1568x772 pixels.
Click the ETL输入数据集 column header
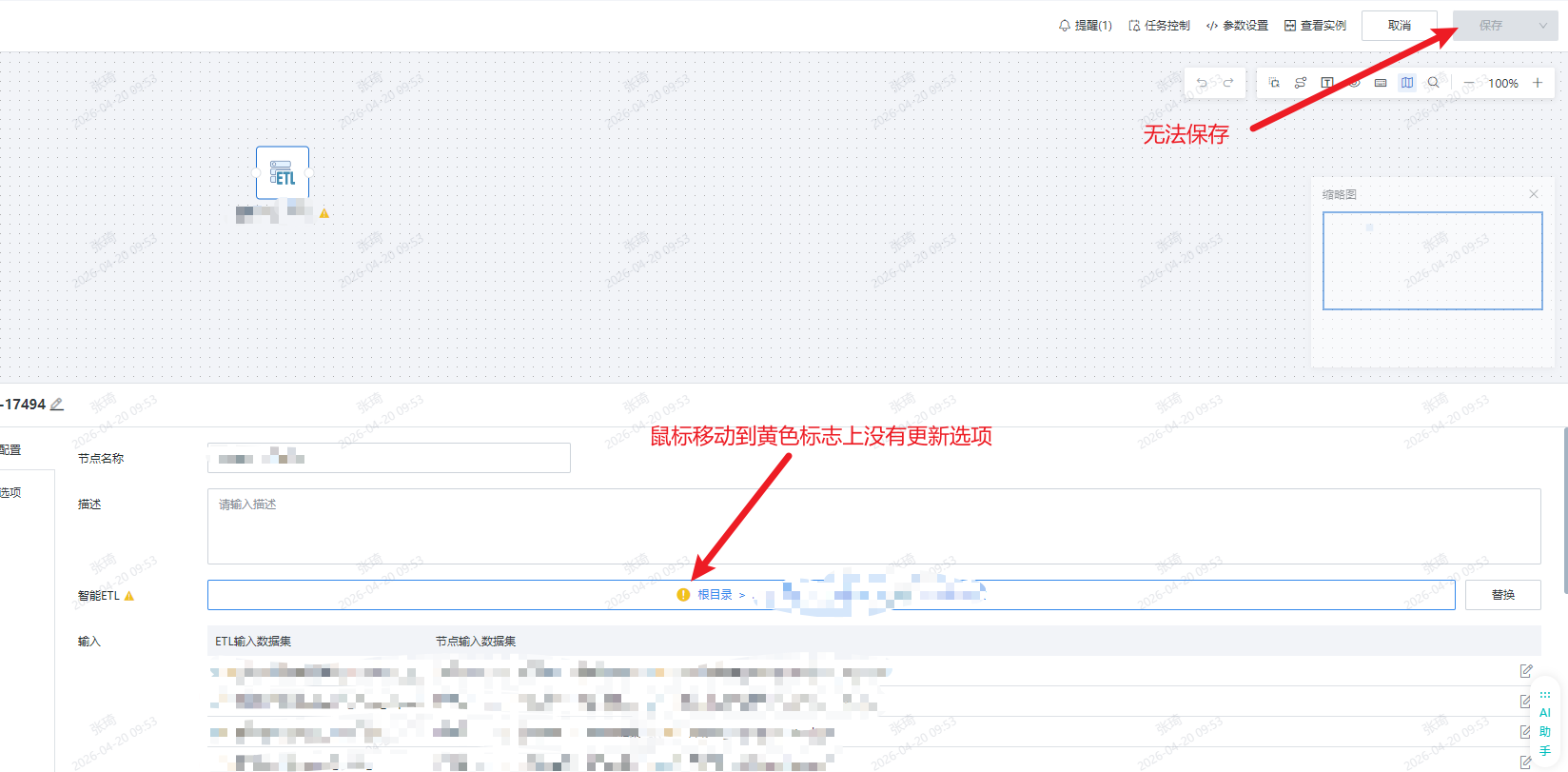pyautogui.click(x=253, y=642)
